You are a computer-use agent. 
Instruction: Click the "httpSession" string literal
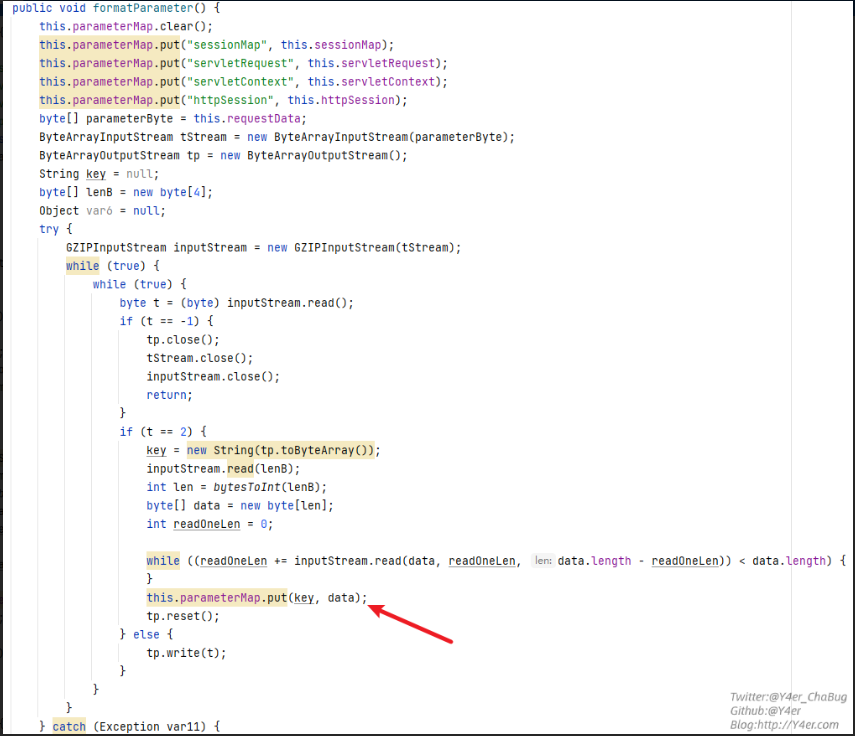pos(230,101)
